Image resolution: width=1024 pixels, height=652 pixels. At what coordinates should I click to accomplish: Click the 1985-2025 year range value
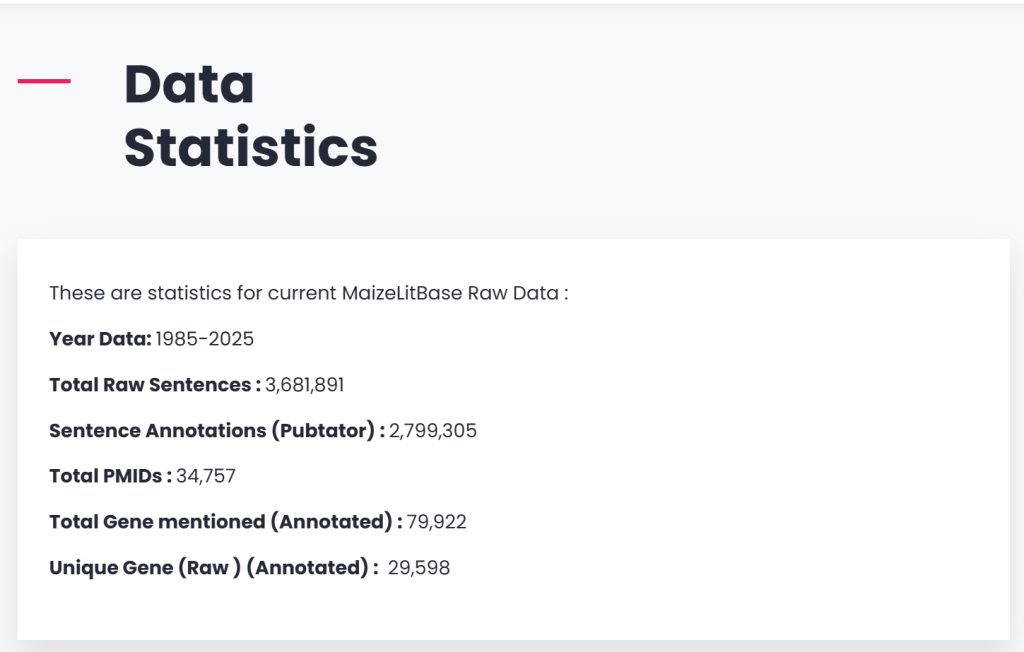point(205,339)
